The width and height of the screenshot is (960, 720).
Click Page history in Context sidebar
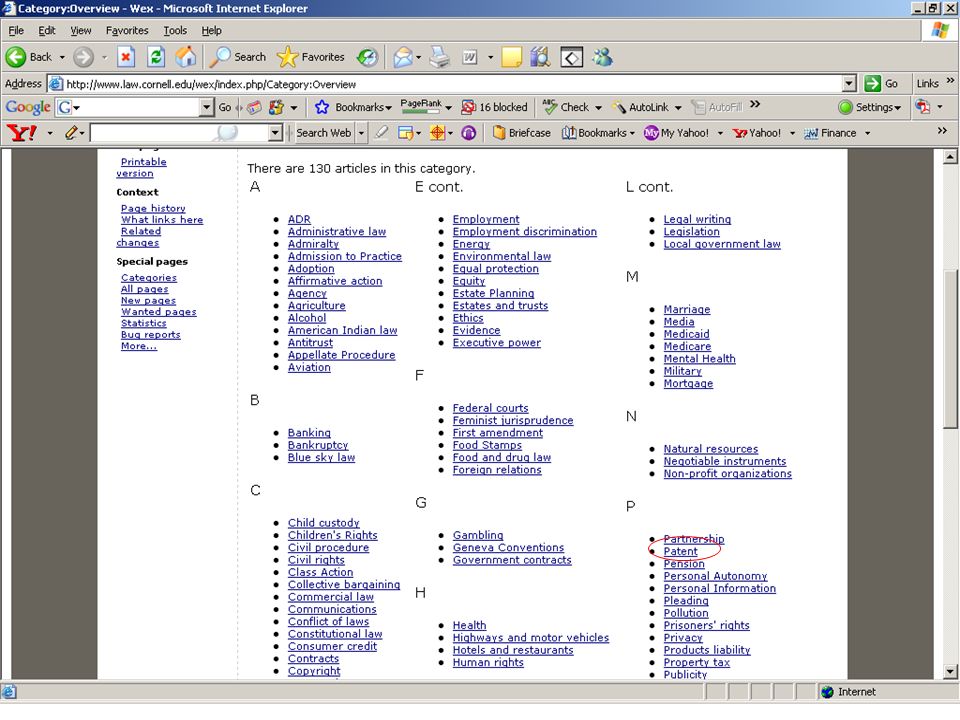153,208
